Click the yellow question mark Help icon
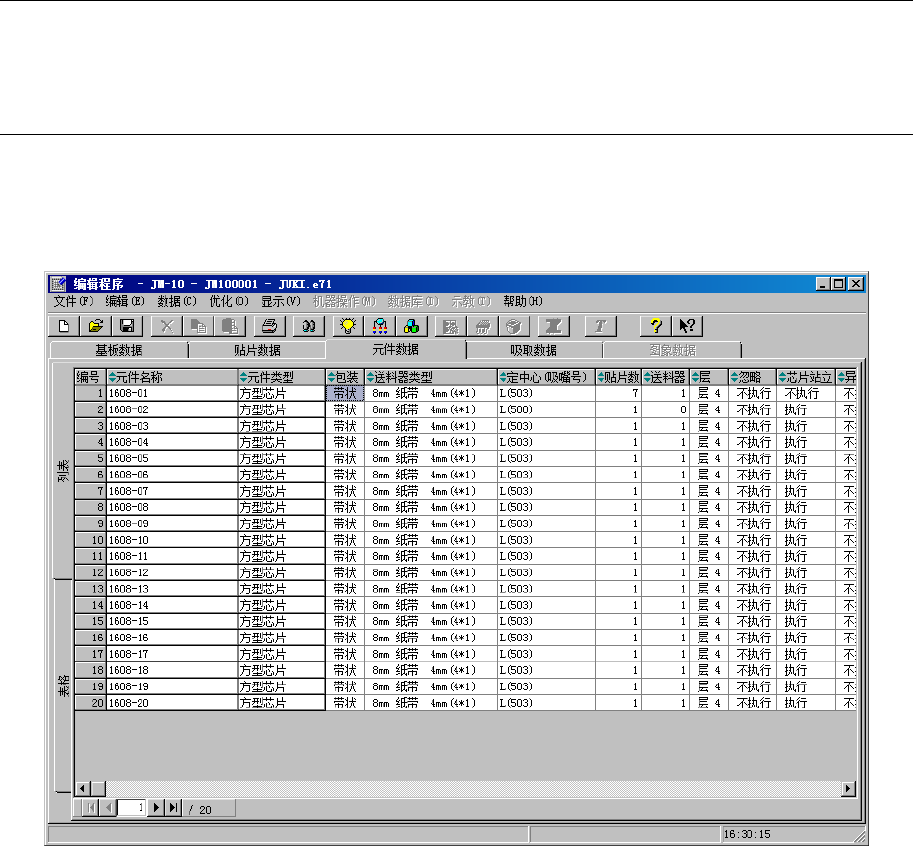 [656, 326]
